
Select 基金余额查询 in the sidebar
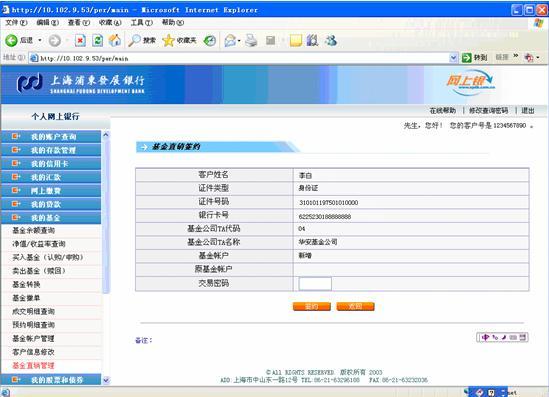34,230
